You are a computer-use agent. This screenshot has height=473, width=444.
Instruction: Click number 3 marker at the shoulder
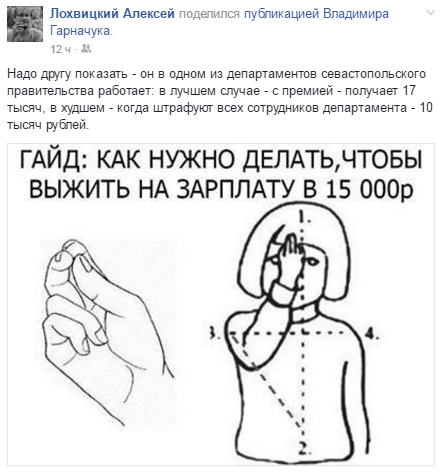click(x=212, y=333)
